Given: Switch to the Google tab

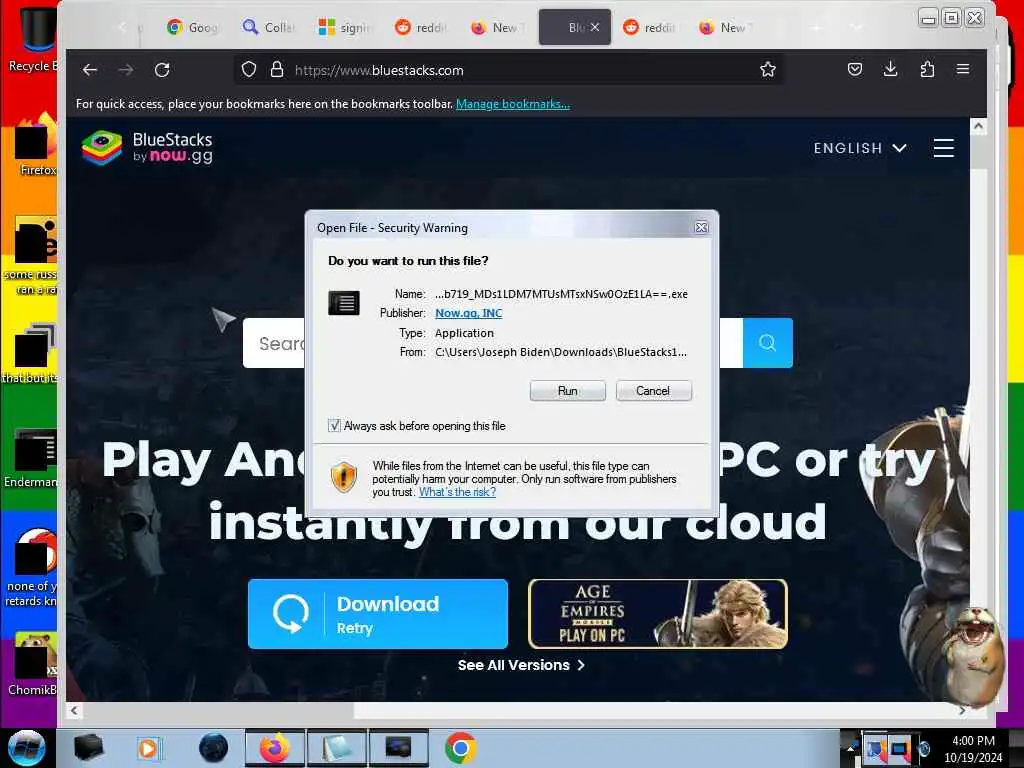Looking at the screenshot, I should (192, 27).
